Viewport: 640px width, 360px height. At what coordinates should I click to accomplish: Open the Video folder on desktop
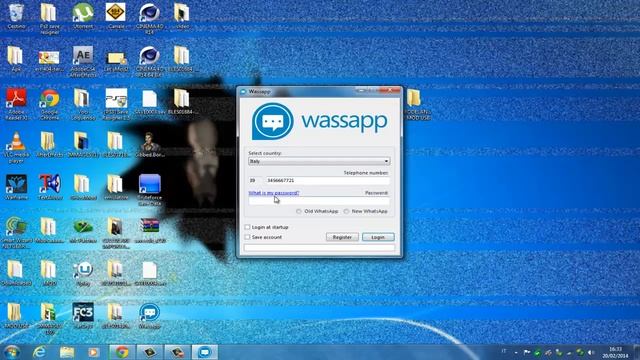182,16
